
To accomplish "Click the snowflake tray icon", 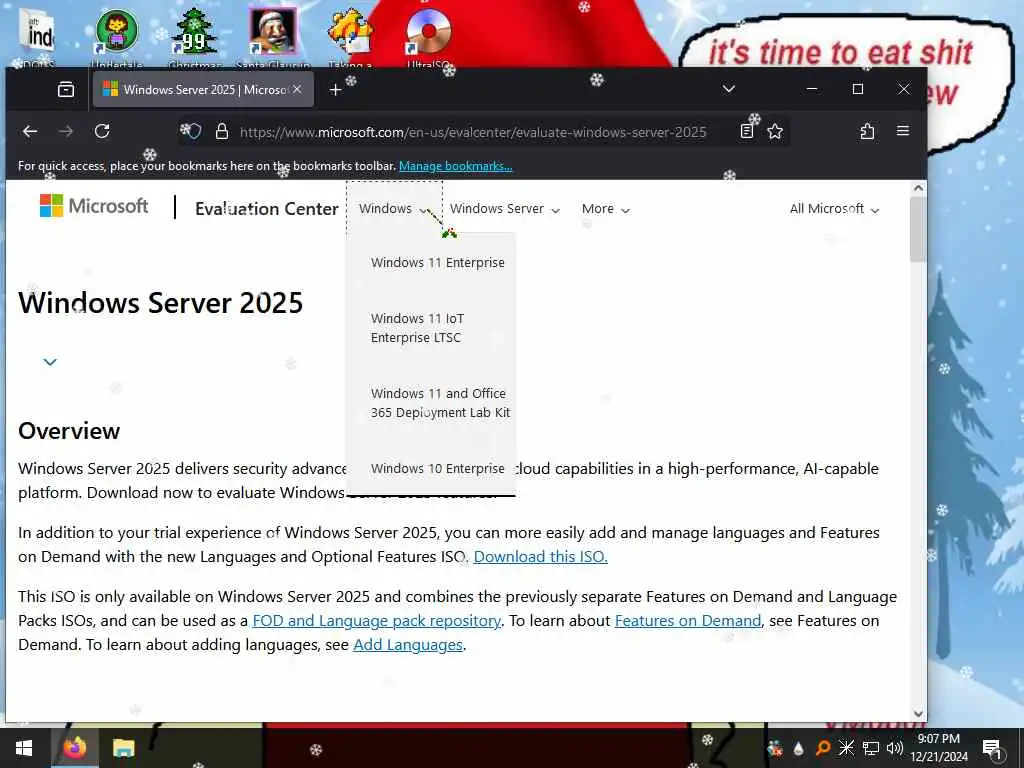I will tap(846, 748).
